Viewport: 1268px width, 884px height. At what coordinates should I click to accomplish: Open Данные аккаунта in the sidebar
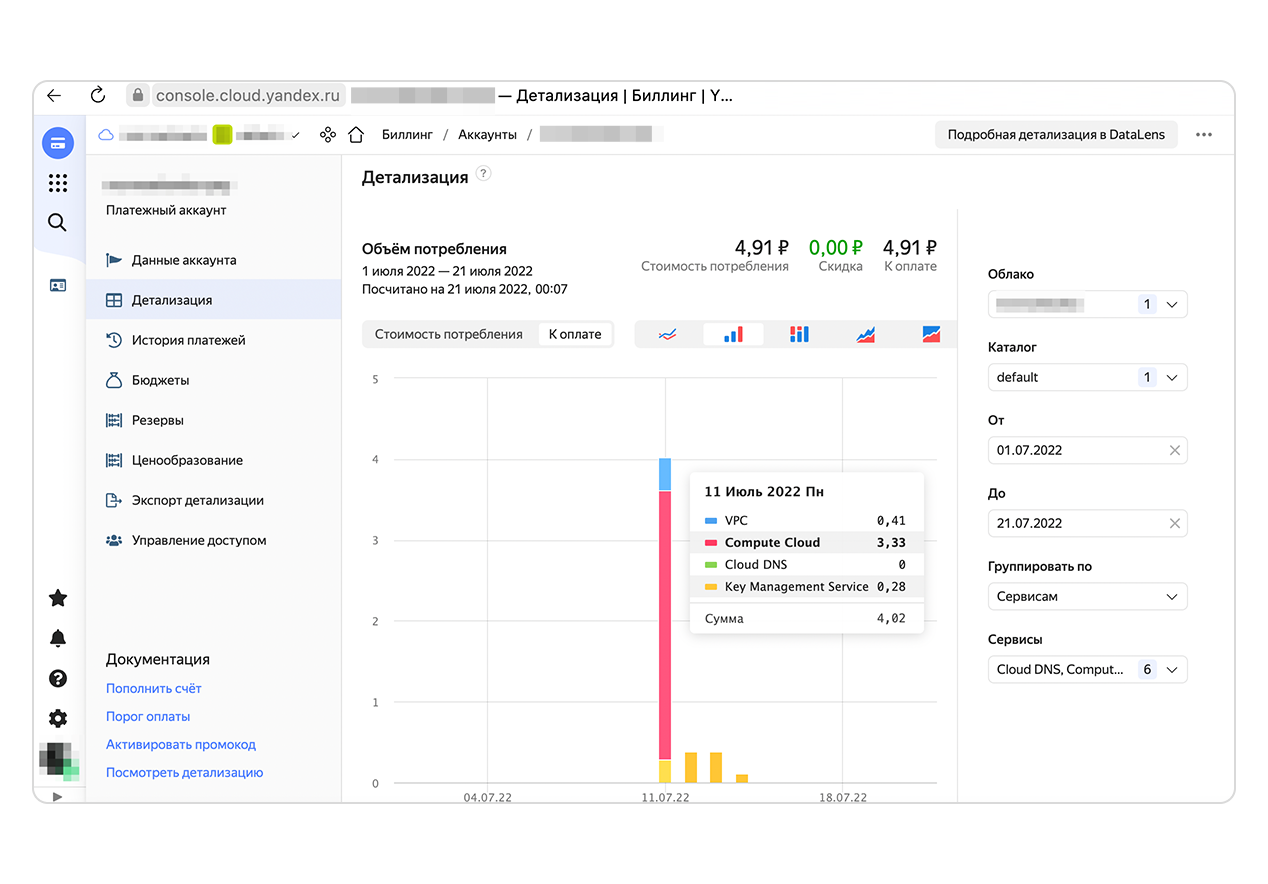(213, 260)
